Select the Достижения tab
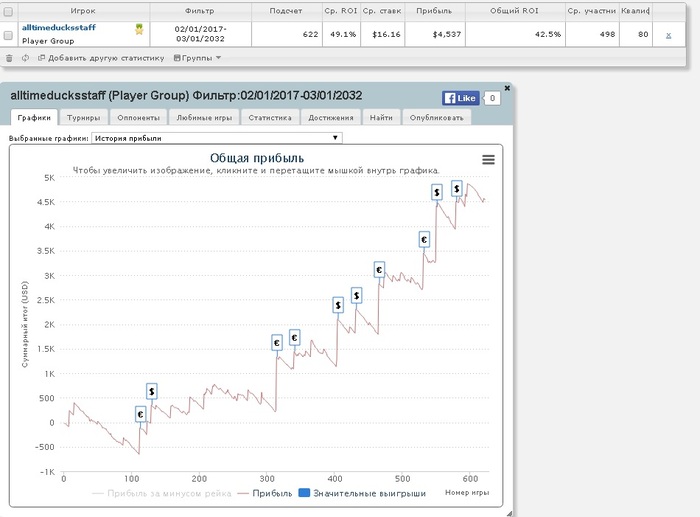 pyautogui.click(x=330, y=117)
